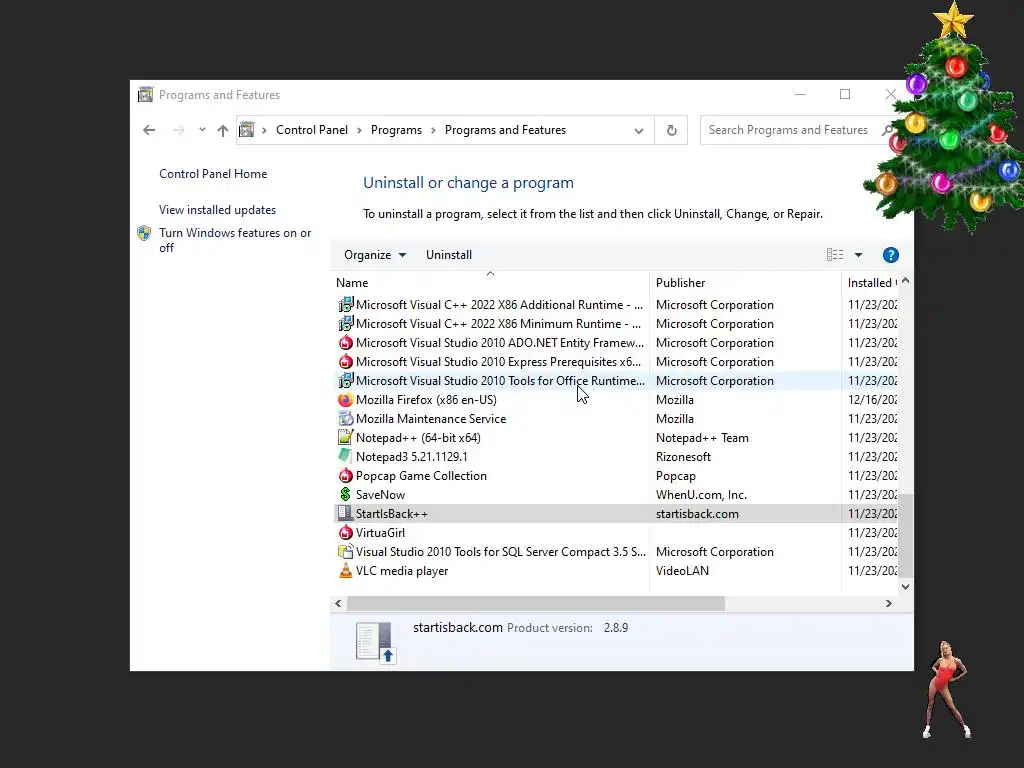Open the view options dropdown arrow
1024x768 pixels.
click(859, 255)
